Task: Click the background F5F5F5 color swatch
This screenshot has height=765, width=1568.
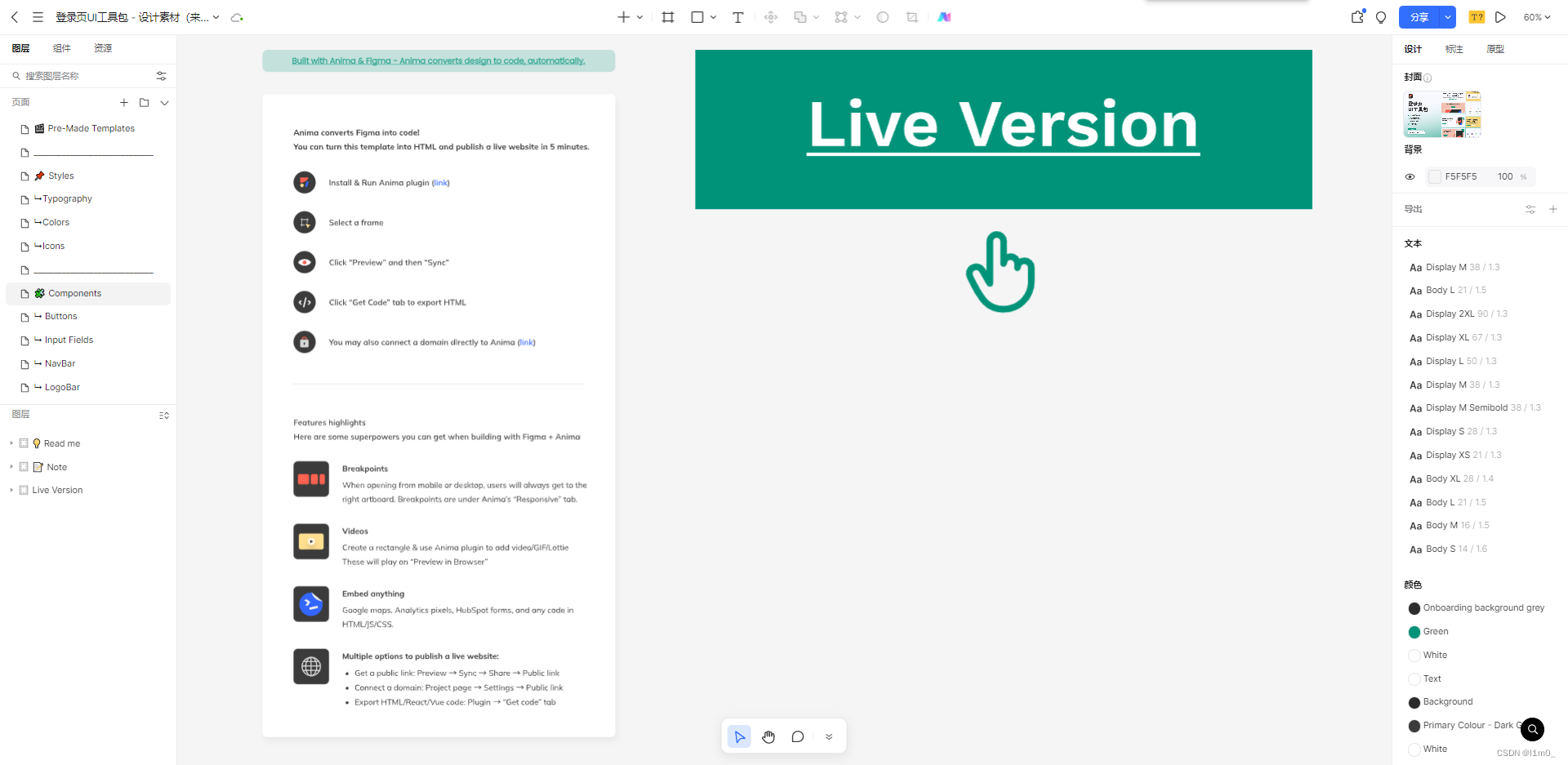Action: click(x=1435, y=177)
